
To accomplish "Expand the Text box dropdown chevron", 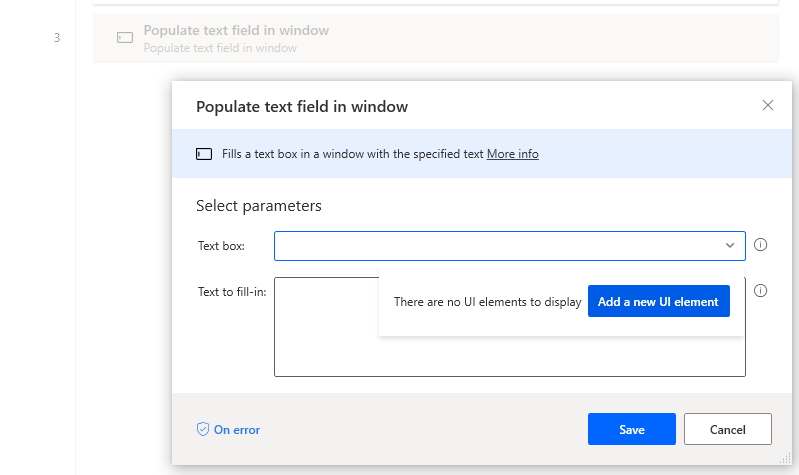I will pos(730,246).
